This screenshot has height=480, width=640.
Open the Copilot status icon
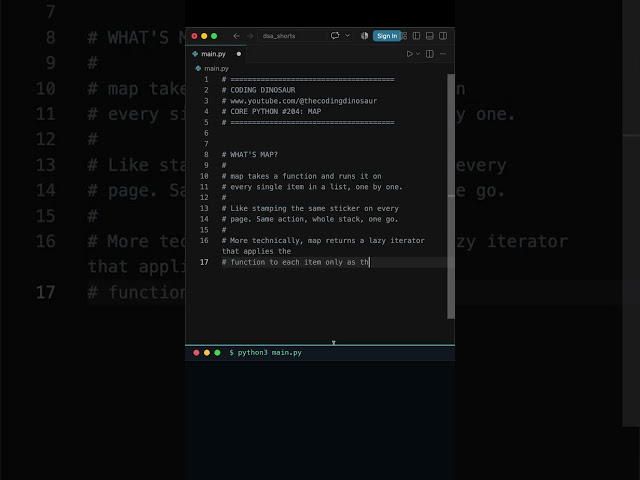coord(364,36)
